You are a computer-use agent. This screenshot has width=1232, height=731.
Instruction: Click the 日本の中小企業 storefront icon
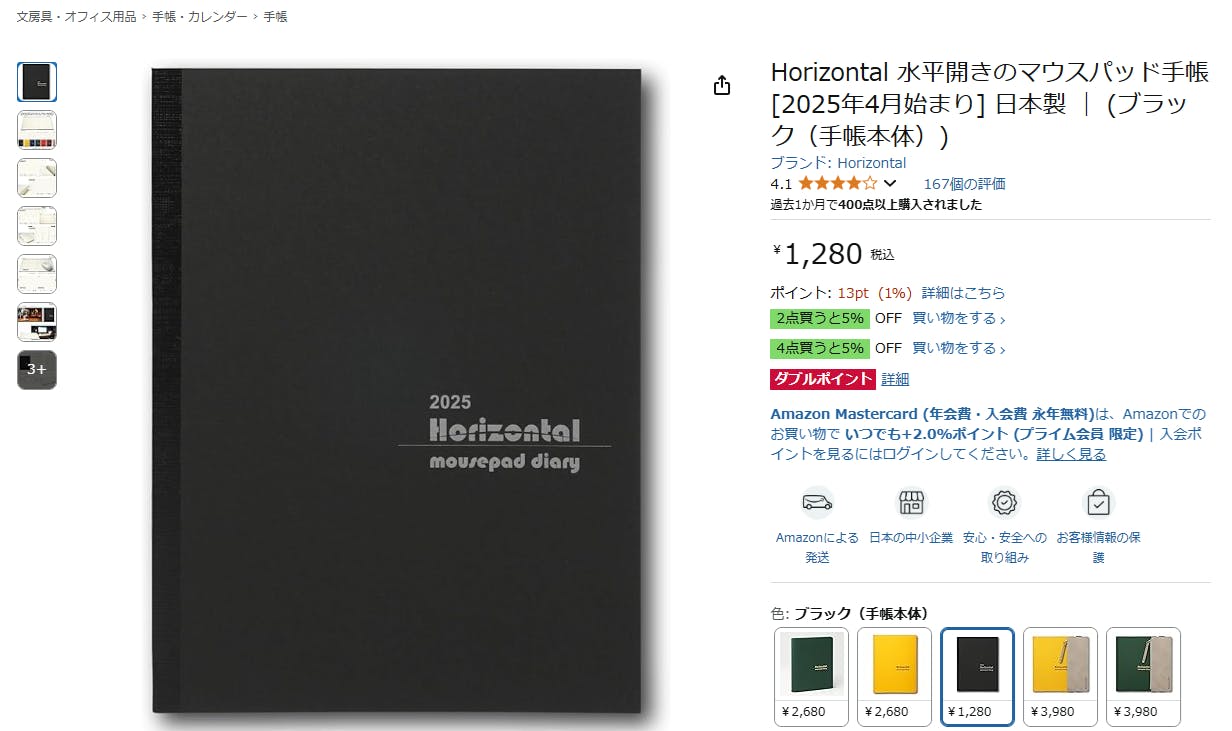coord(910,502)
